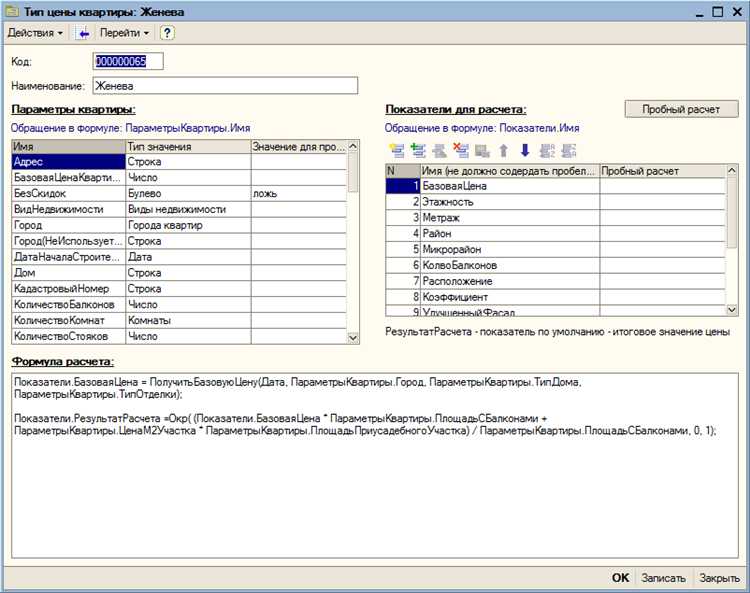Screen dimensions: 750x593
Task: Select the Адрес parameter row
Action: 179,162
